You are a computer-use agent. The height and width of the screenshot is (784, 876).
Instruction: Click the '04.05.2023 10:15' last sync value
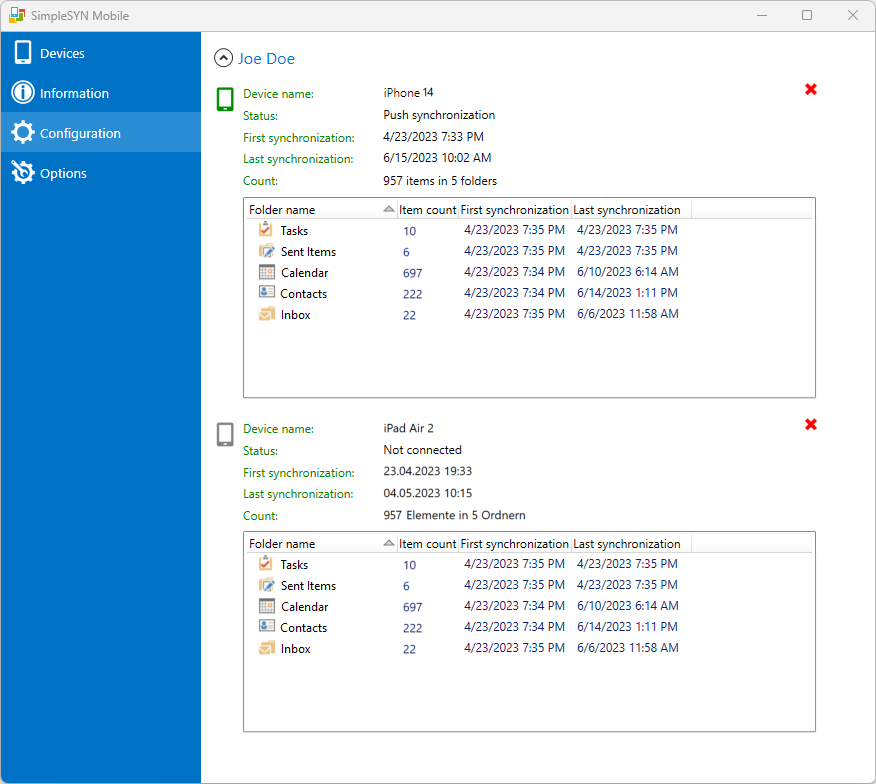[x=427, y=493]
